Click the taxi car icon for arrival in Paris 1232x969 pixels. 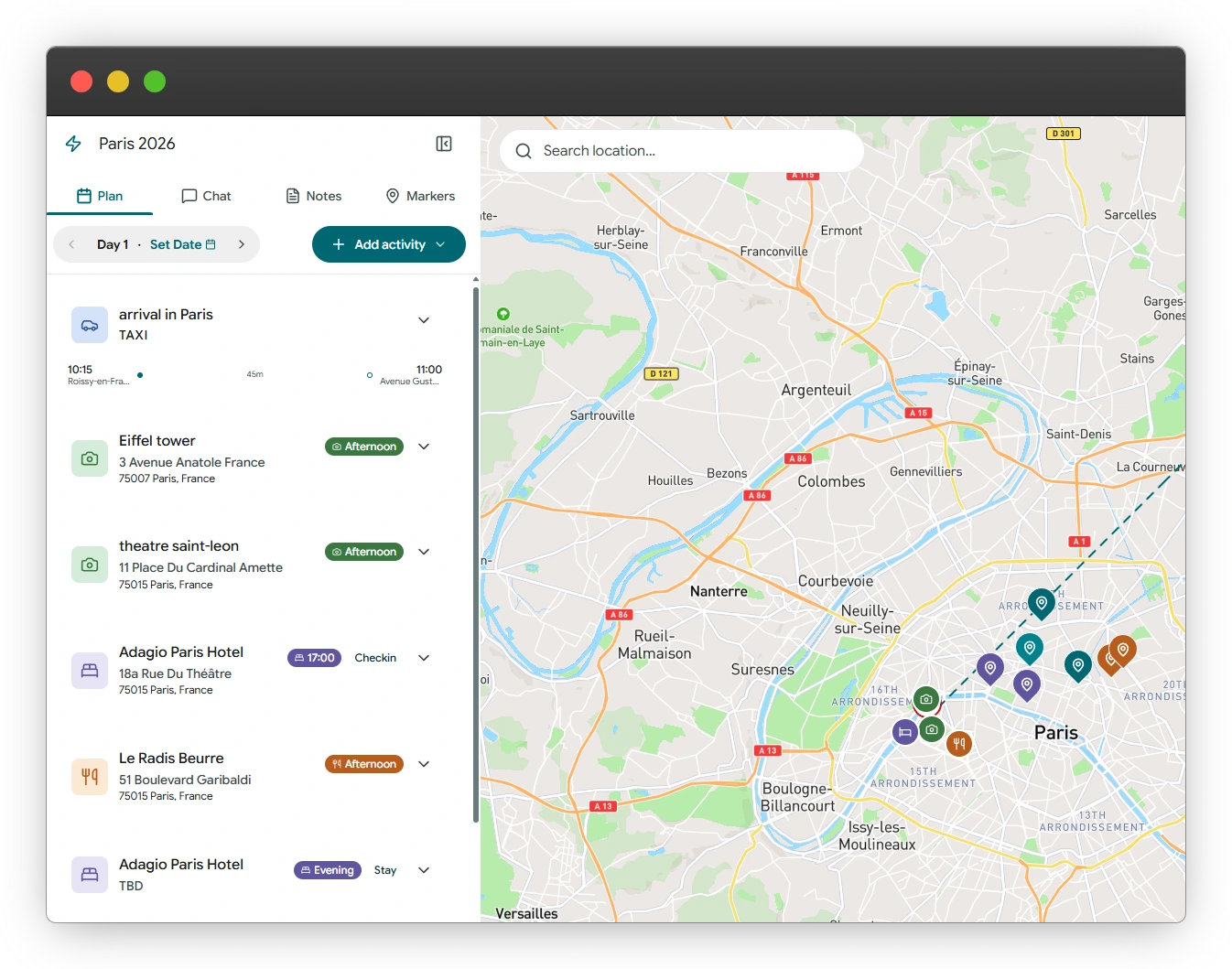tap(90, 325)
